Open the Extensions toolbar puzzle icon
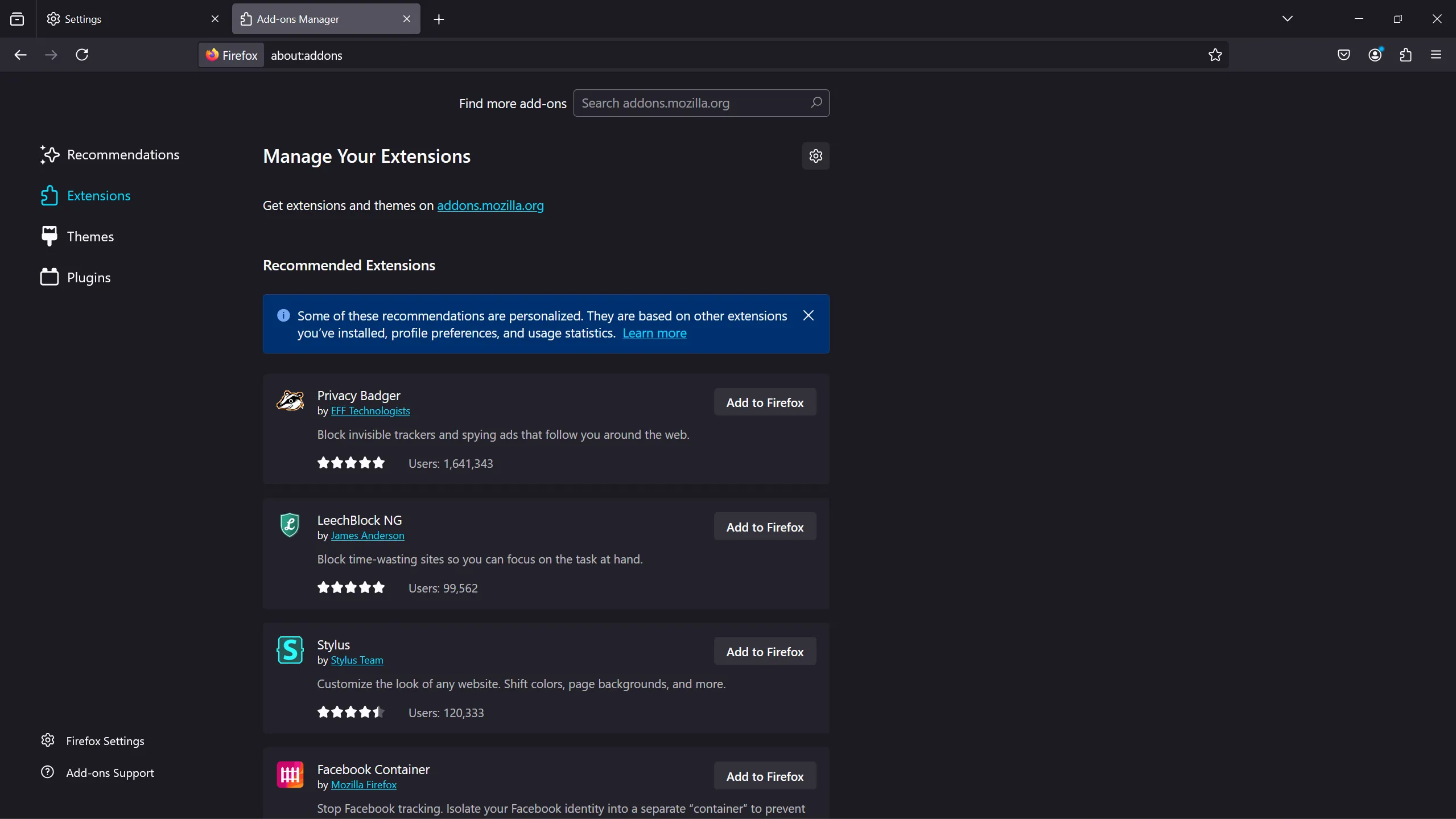This screenshot has height=819, width=1456. pyautogui.click(x=1406, y=55)
